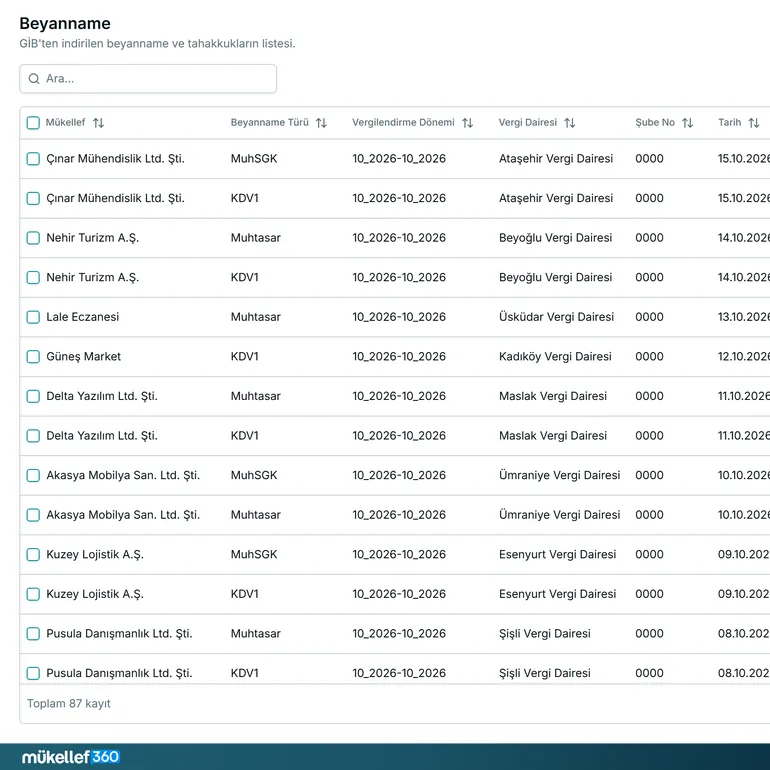Click 0000 in Güneş Market row

649,357
